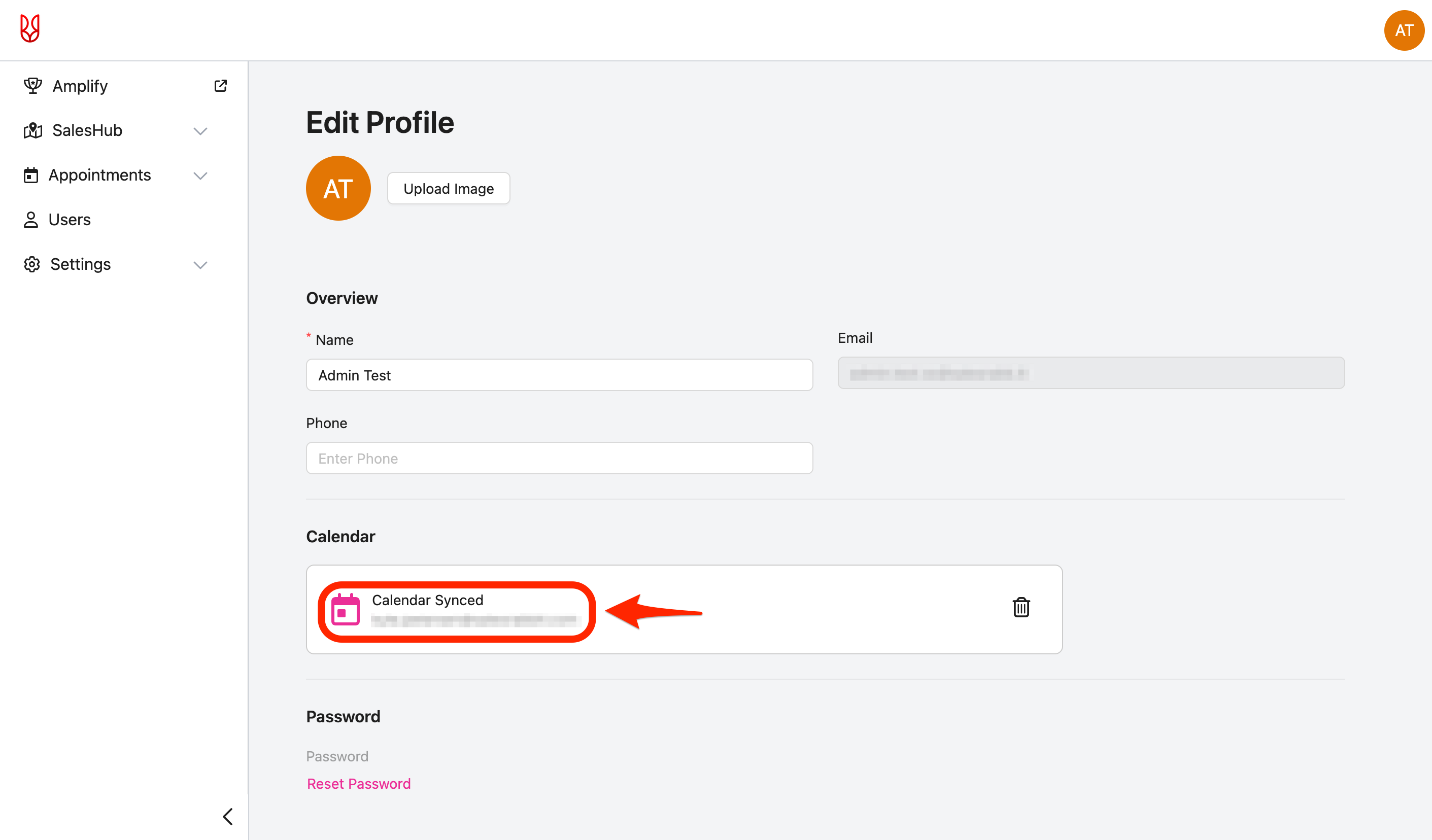Click the Amplify trophy icon

pyautogui.click(x=32, y=86)
